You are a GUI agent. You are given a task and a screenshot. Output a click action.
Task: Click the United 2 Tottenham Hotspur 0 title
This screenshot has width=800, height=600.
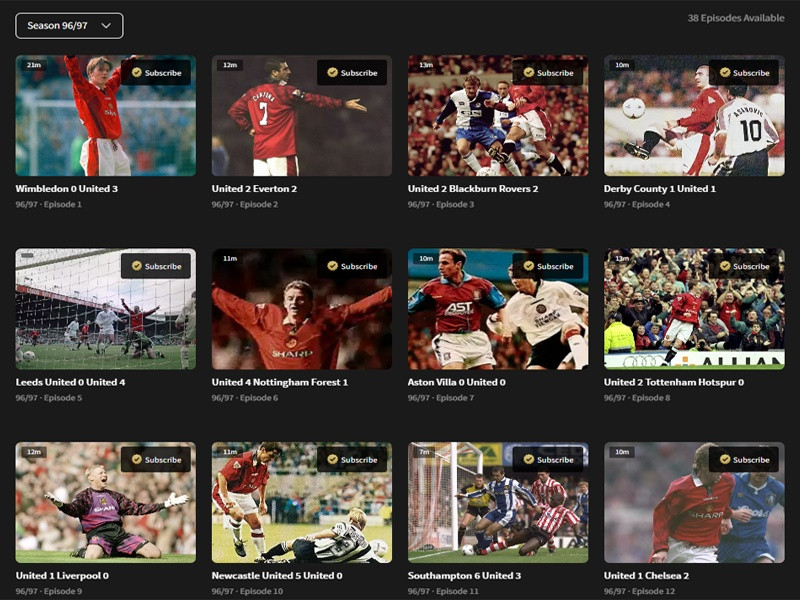pyautogui.click(x=674, y=382)
